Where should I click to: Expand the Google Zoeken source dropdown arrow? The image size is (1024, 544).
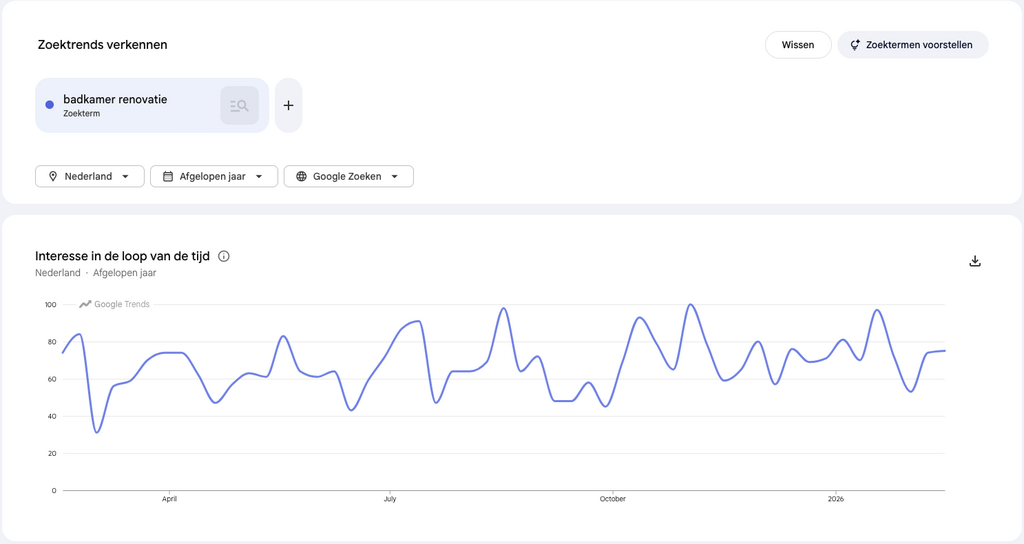[394, 177]
